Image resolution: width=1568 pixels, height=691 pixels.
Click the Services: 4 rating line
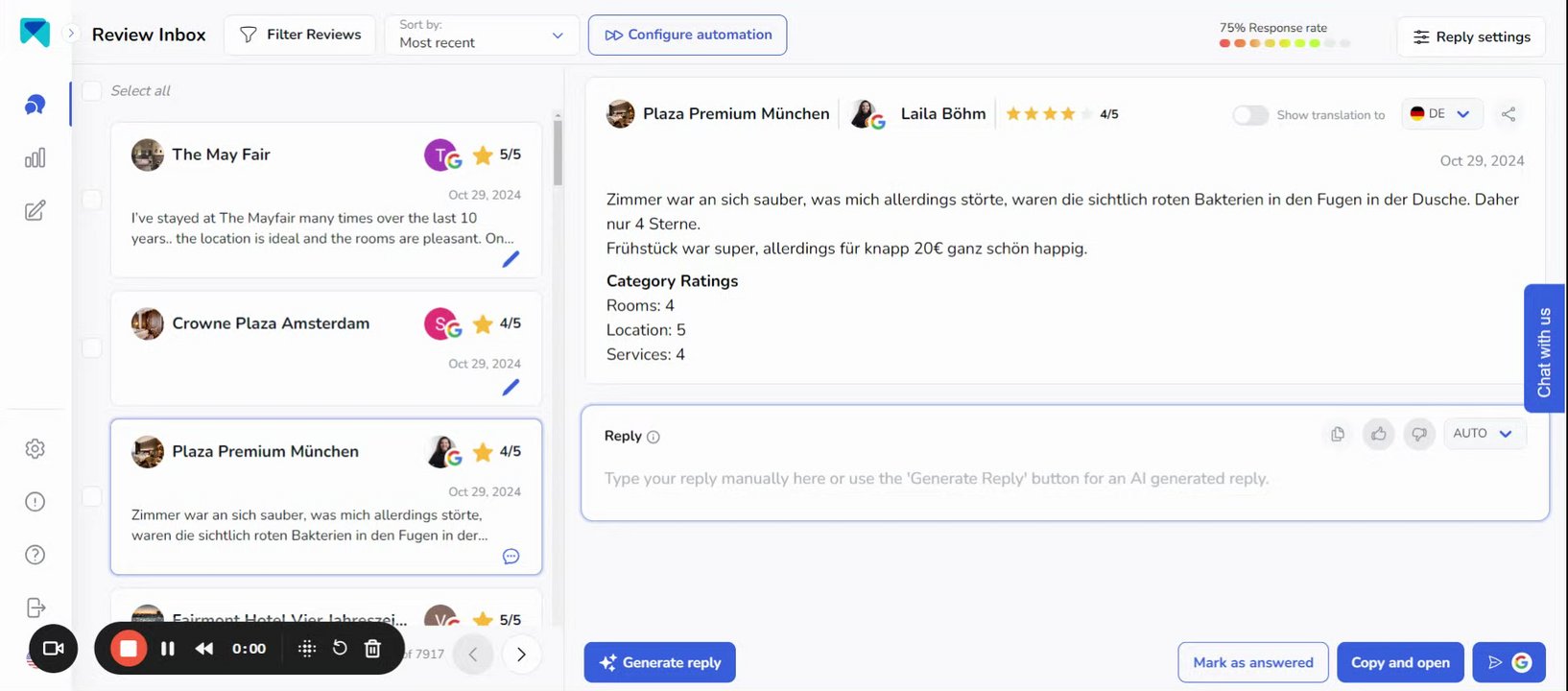[646, 354]
